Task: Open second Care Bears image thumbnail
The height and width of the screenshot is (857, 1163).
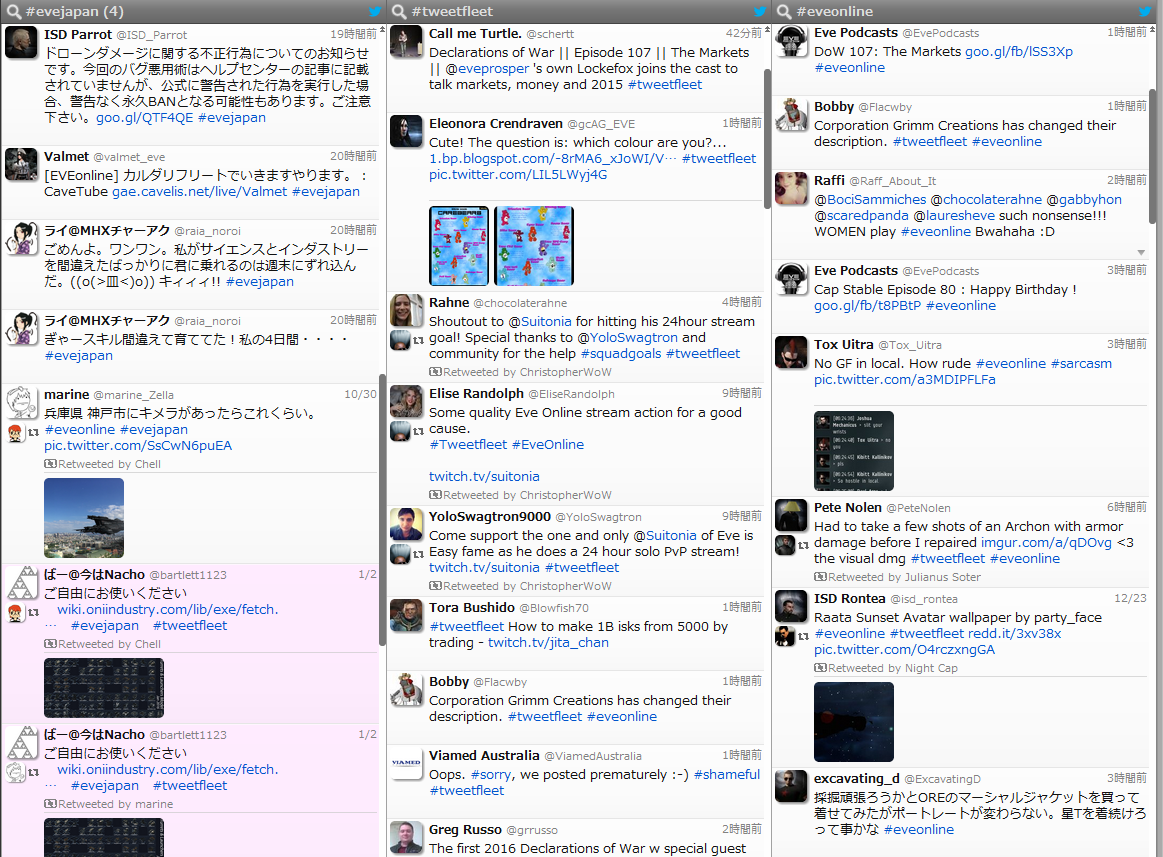Action: (534, 246)
